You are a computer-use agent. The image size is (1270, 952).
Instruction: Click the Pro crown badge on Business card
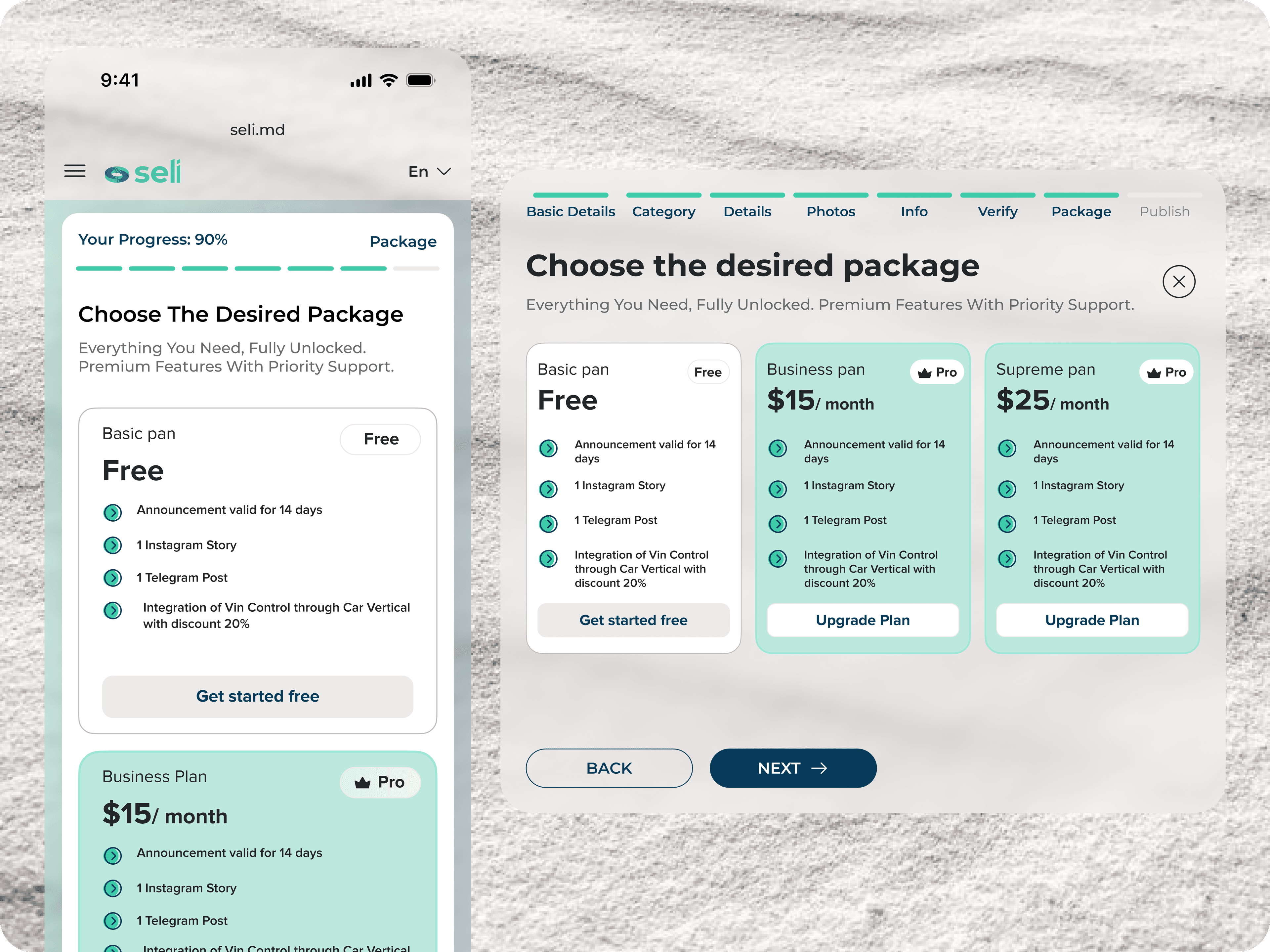pos(937,372)
